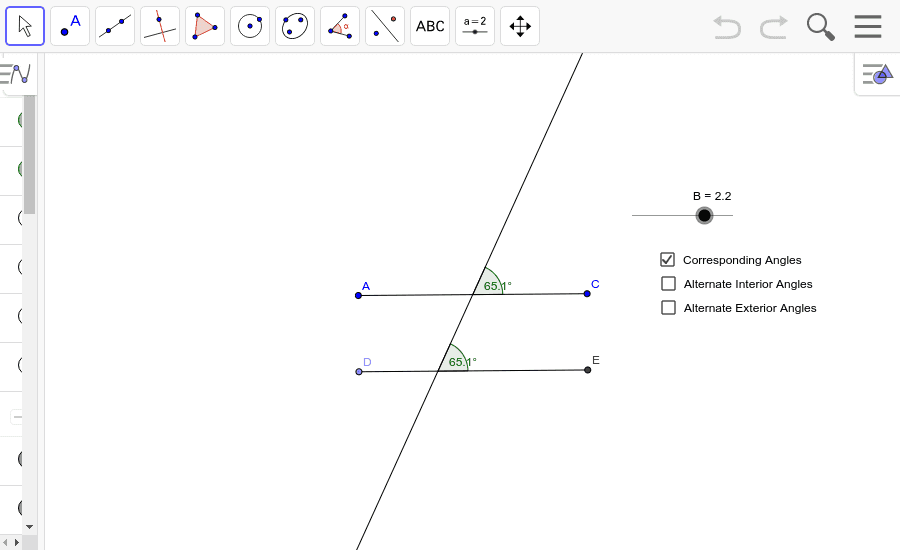Select the Circle with center tool
The image size is (900, 550).
(250, 26)
